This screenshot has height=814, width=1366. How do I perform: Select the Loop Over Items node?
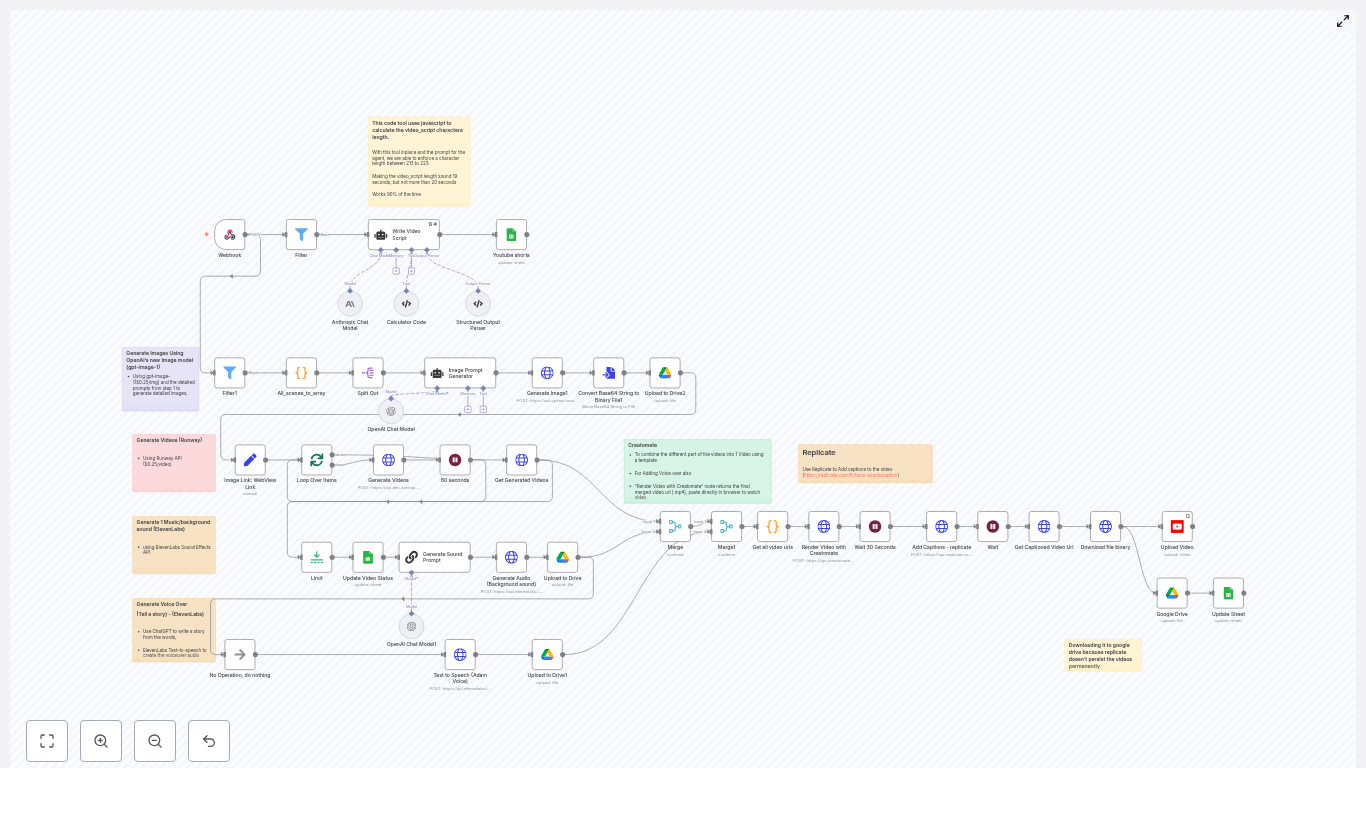(316, 460)
